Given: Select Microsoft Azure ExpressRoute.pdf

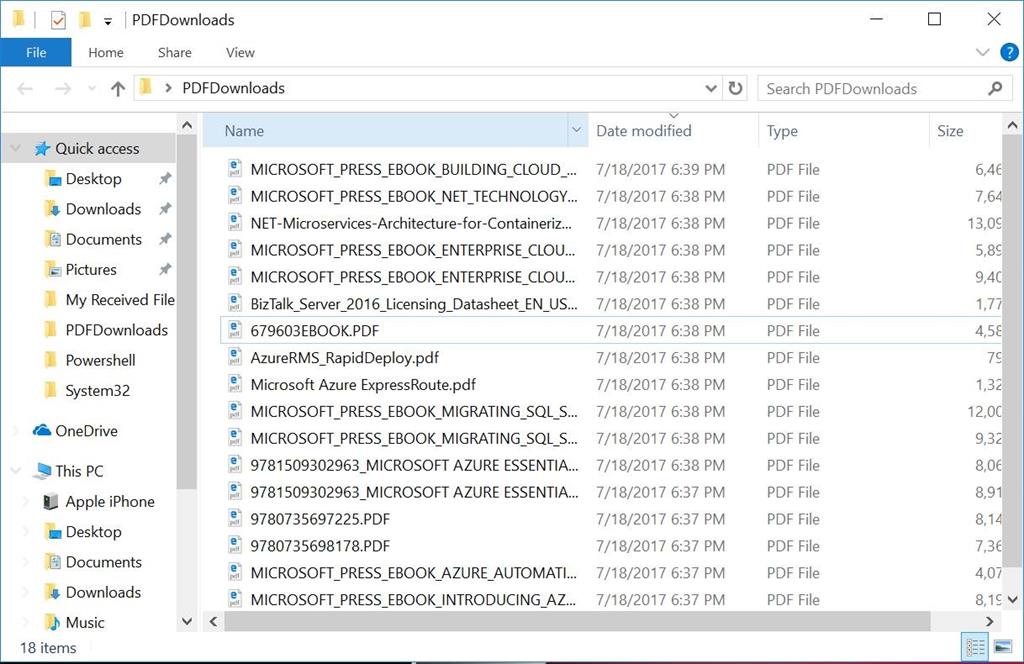Looking at the screenshot, I should click(363, 385).
